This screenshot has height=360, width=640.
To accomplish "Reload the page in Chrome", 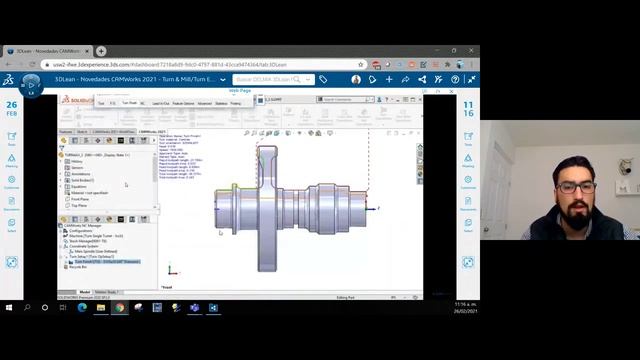I will (x=32, y=64).
